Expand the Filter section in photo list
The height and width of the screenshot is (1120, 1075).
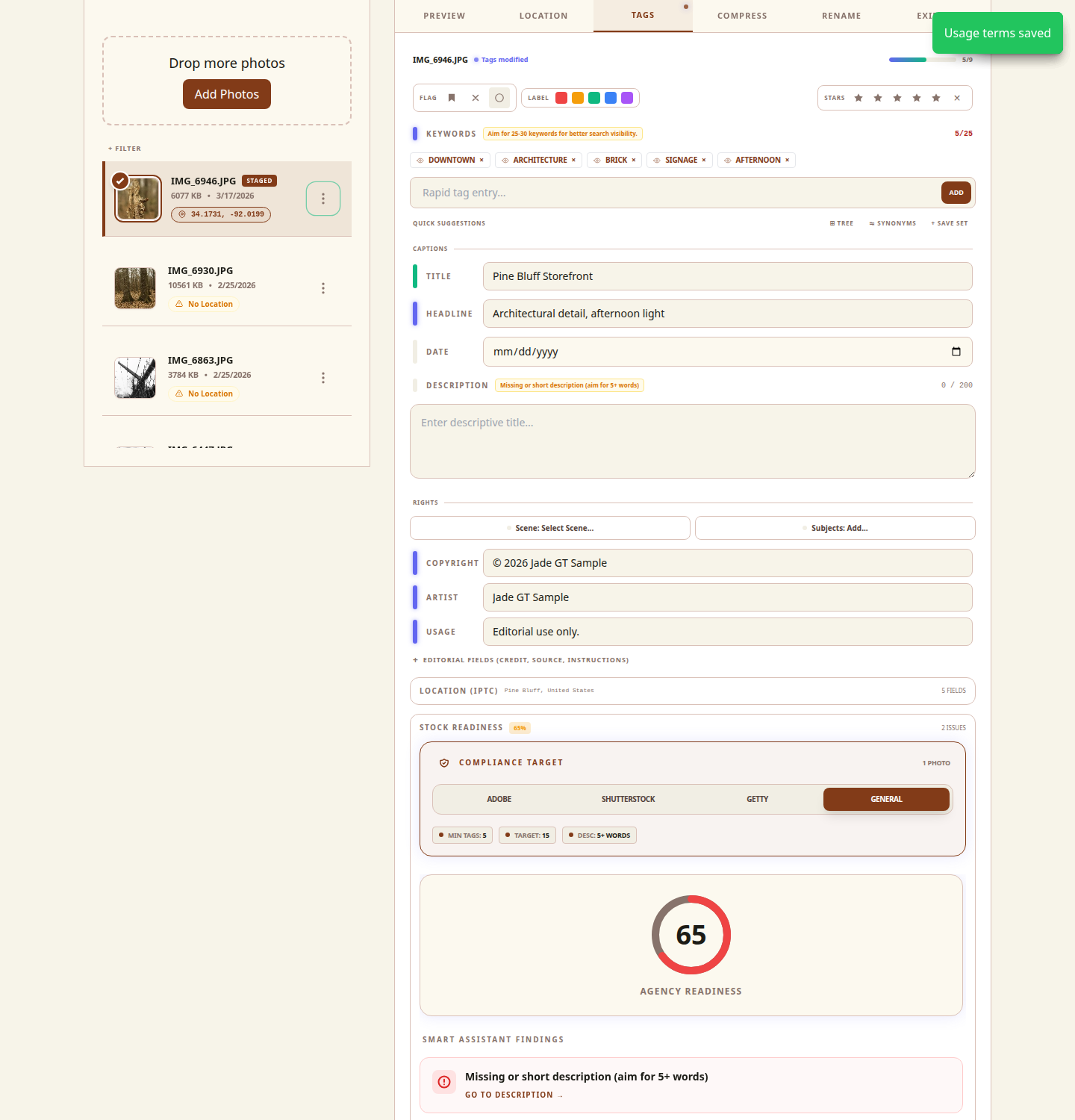(x=125, y=149)
